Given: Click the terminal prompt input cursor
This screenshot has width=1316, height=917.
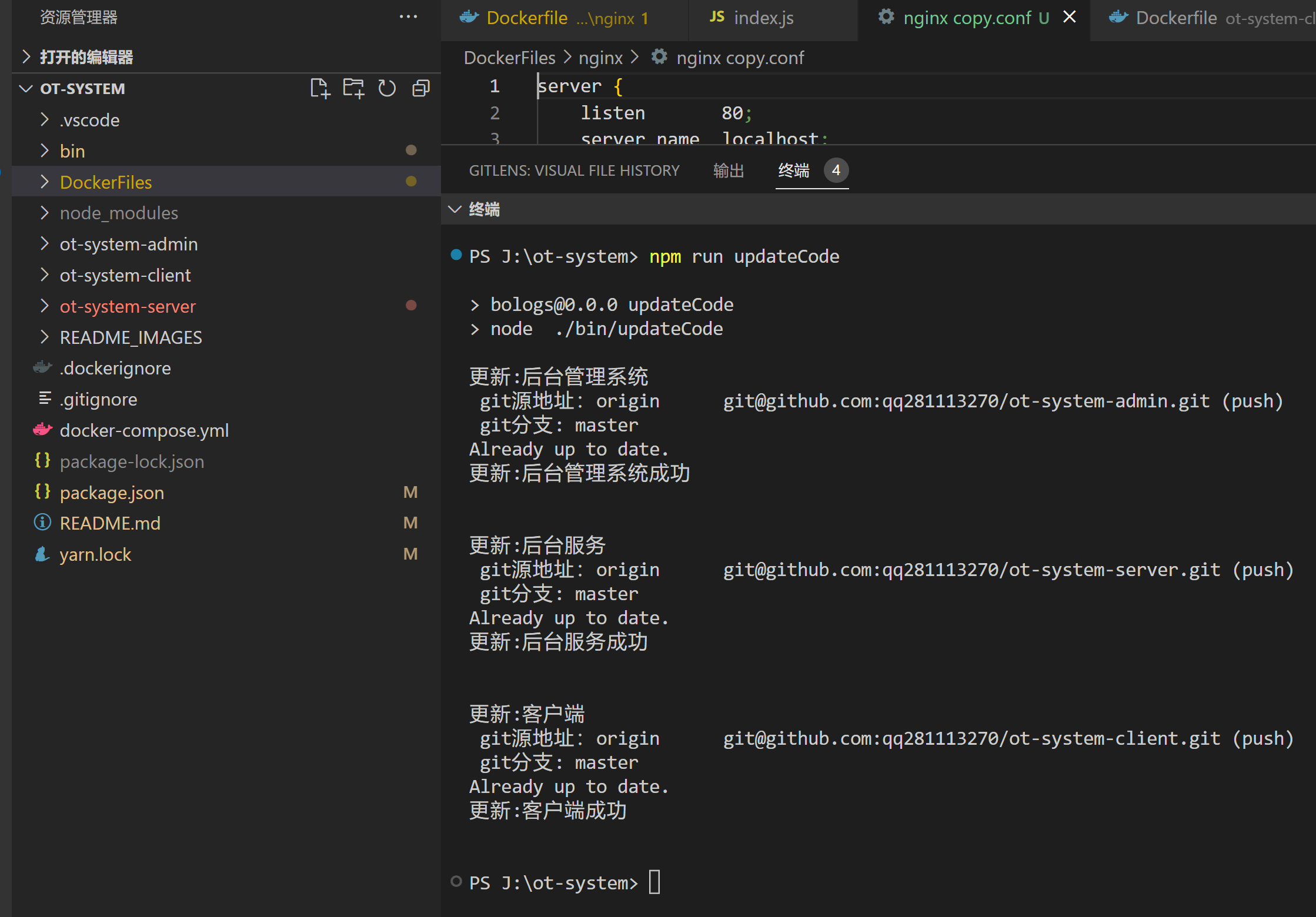Looking at the screenshot, I should pyautogui.click(x=654, y=882).
